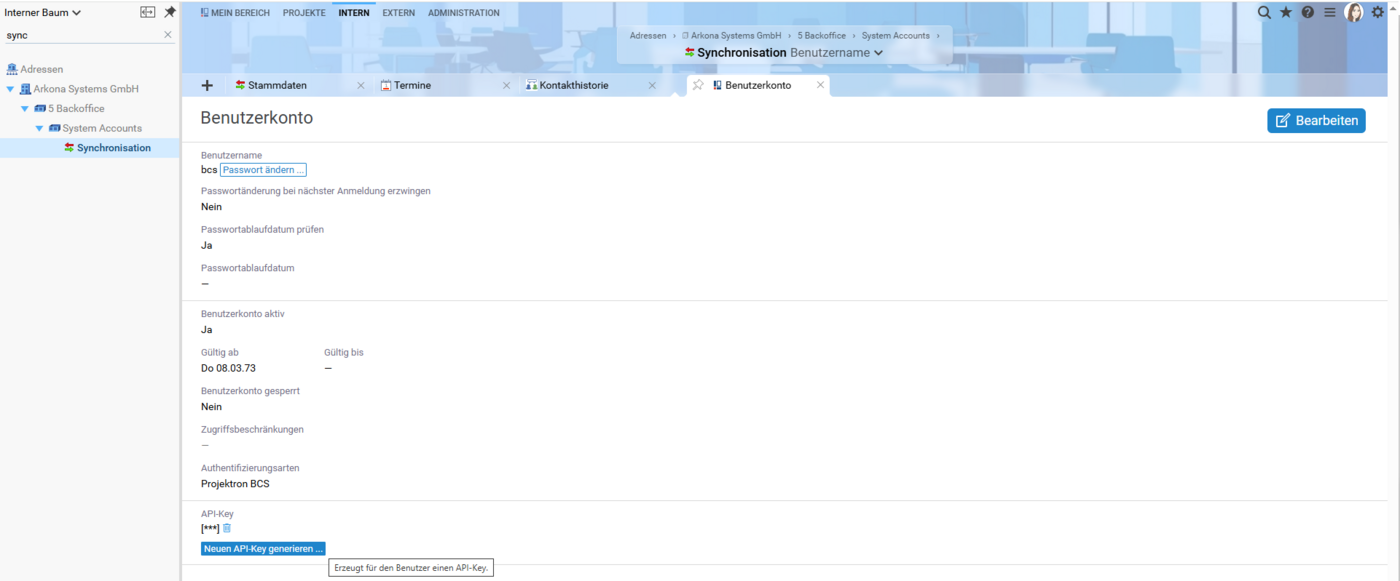The image size is (1400, 581).
Task: Click Neuen API-Key generieren button
Action: [263, 549]
